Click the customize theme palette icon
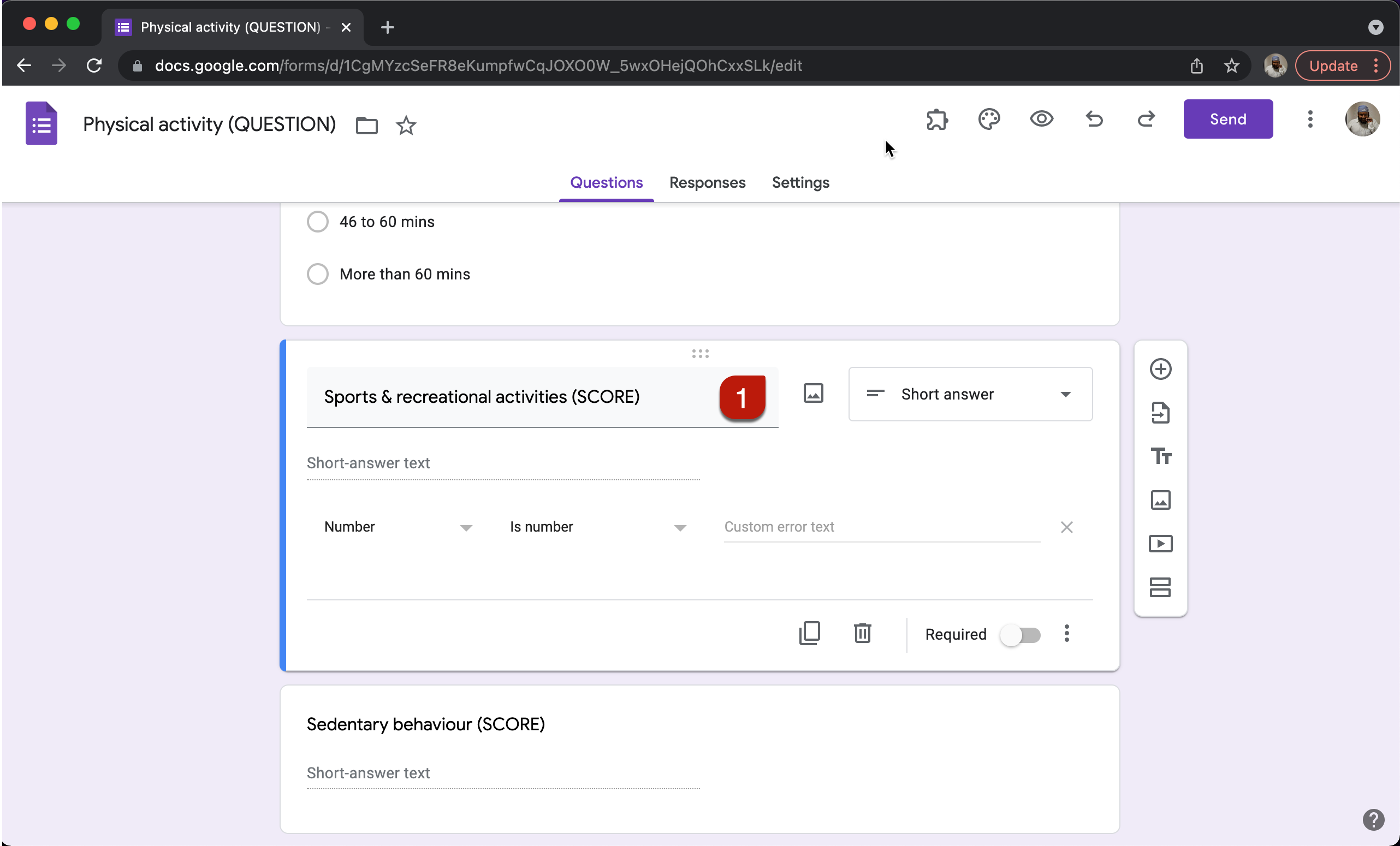The width and height of the screenshot is (1400, 846). (989, 119)
